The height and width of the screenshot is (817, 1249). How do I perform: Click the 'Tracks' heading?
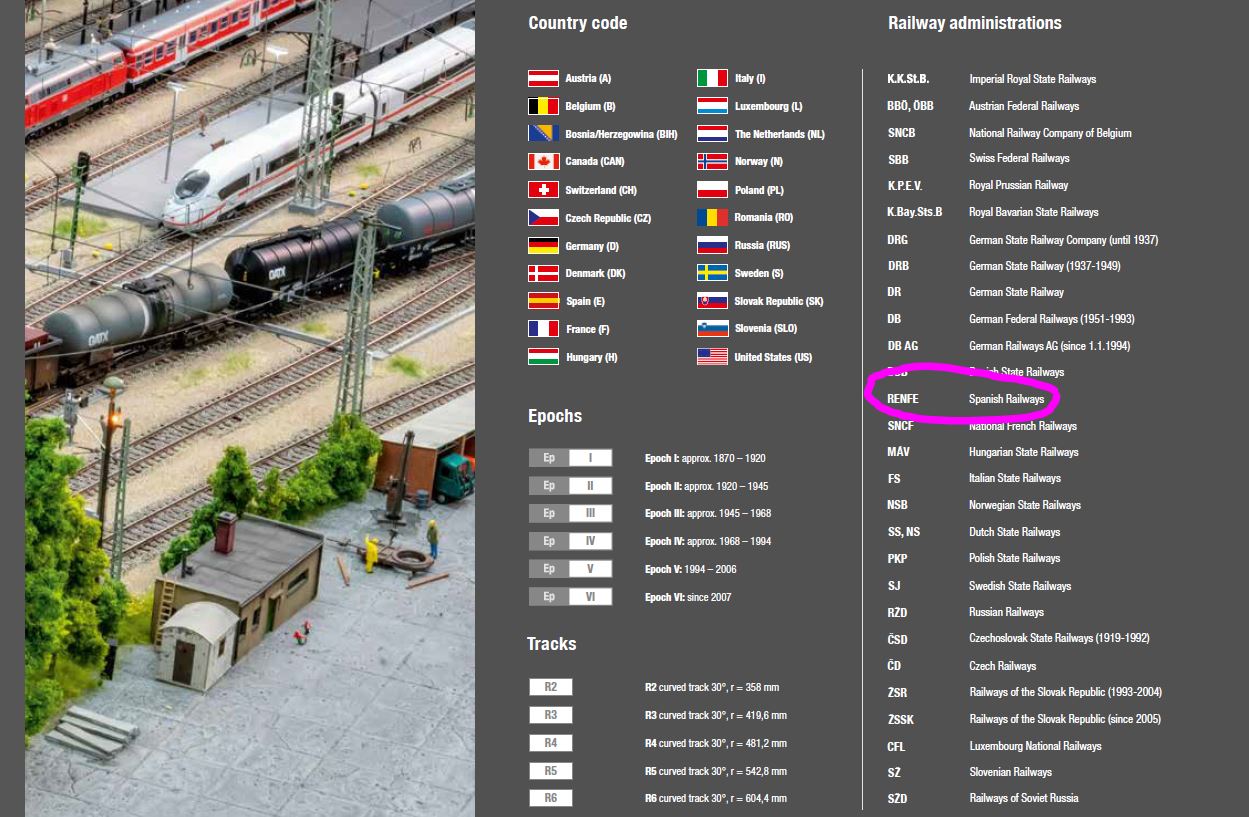552,644
